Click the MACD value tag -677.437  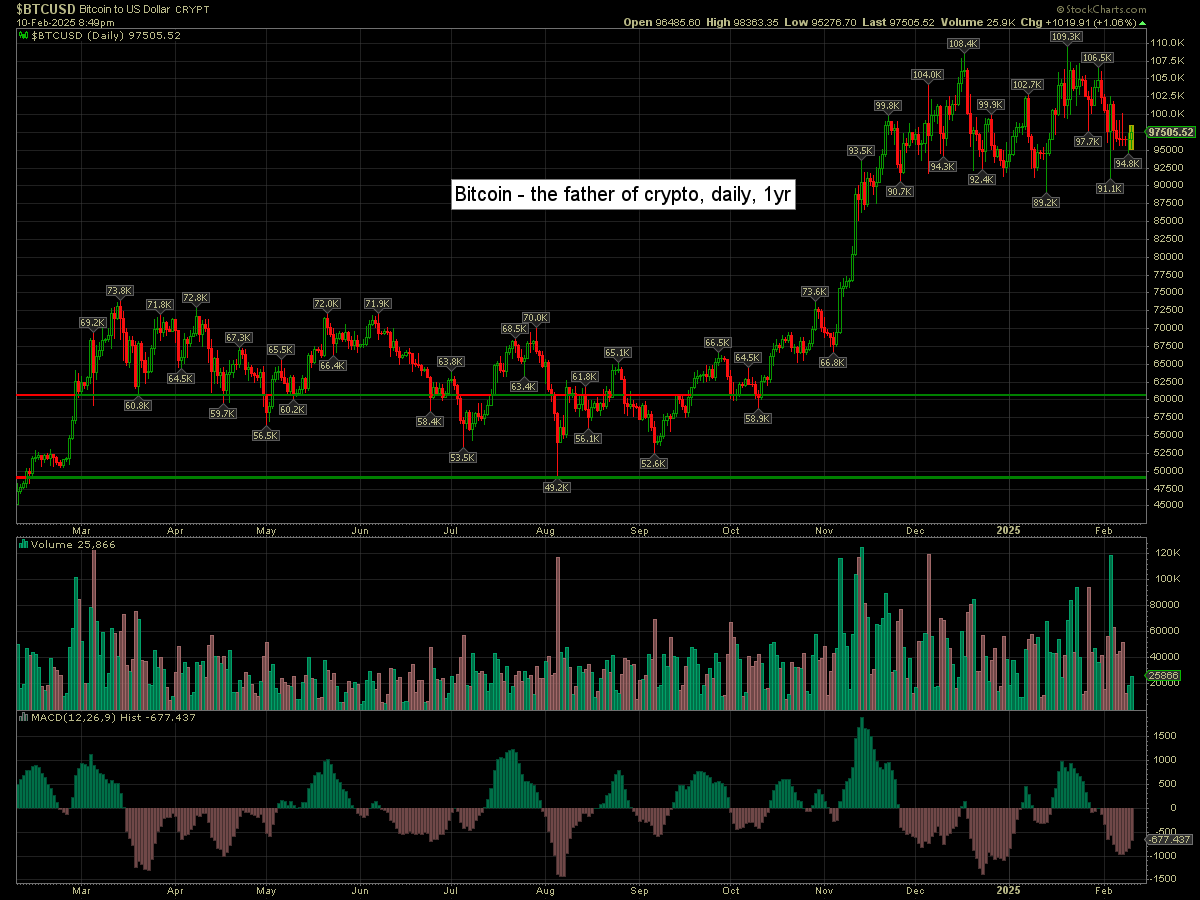click(1168, 840)
